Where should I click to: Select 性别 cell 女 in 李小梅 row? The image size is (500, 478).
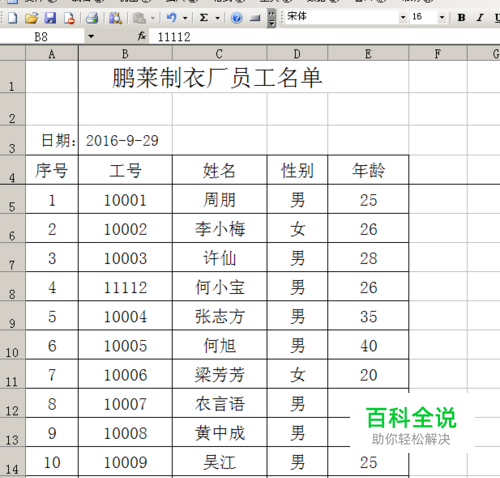(297, 228)
